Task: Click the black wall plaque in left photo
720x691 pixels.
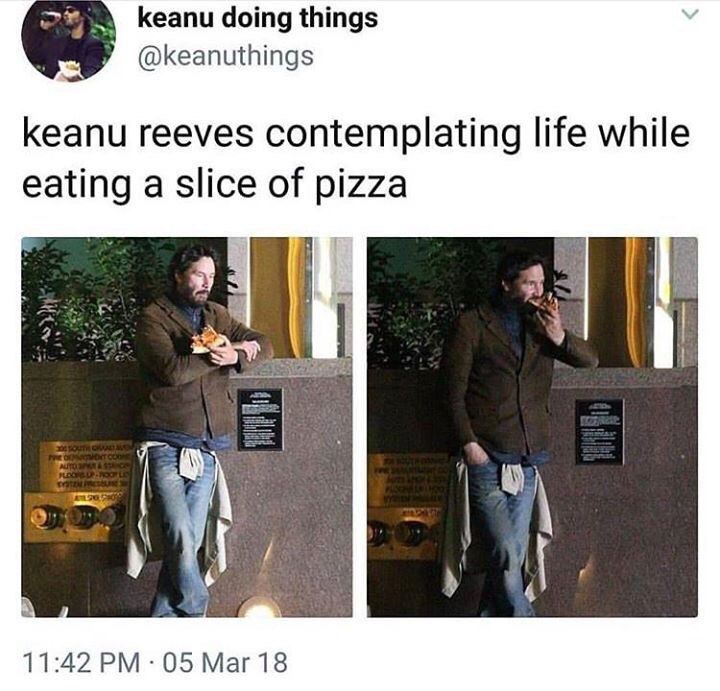Action: coord(260,419)
